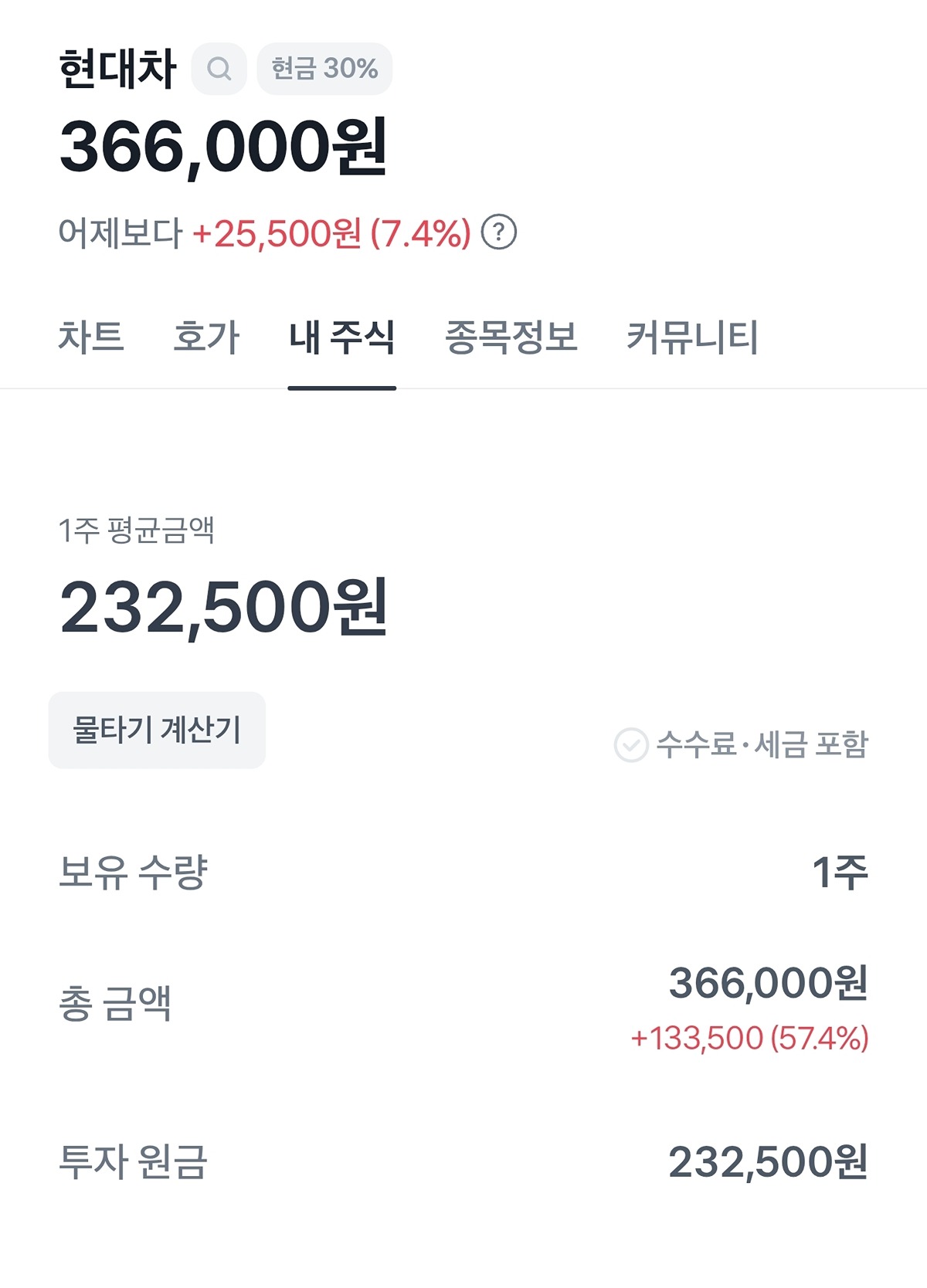This screenshot has width=927, height=1288.
Task: Click the 현대차 stock name title
Action: tap(117, 69)
